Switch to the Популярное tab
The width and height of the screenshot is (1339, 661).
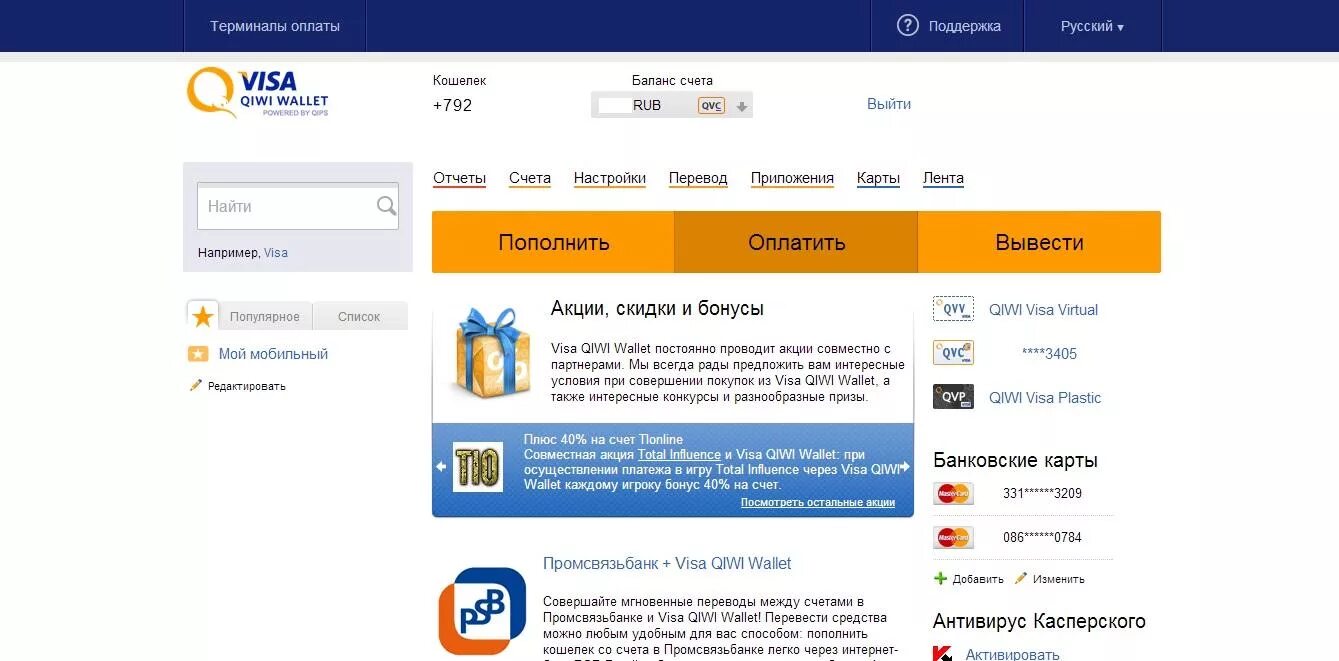click(265, 316)
